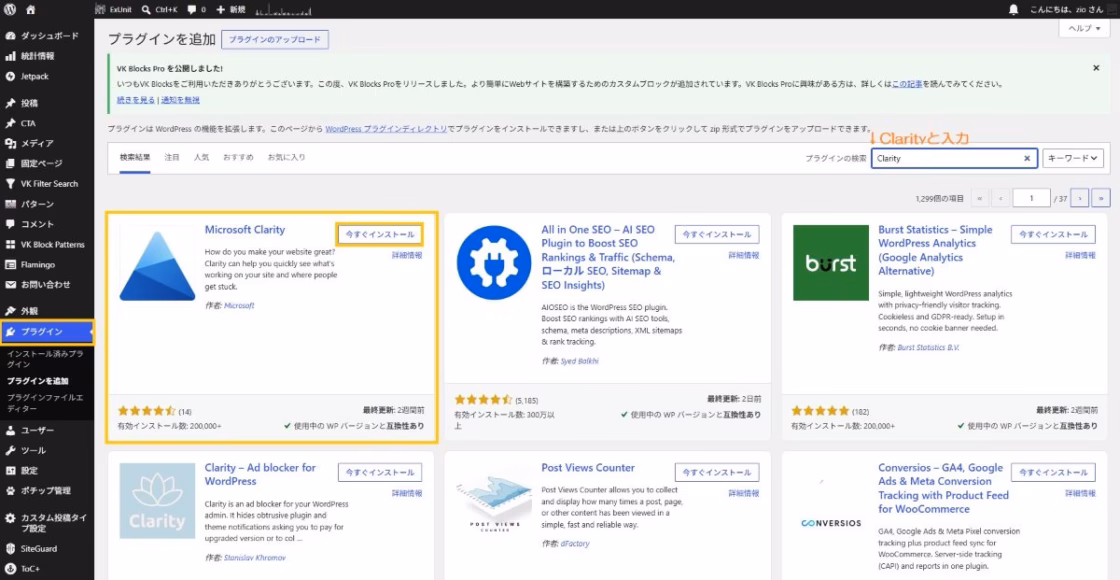The height and width of the screenshot is (580, 1120).
Task: Open 詳細情報 for Microsoft Clarity
Action: tap(406, 255)
